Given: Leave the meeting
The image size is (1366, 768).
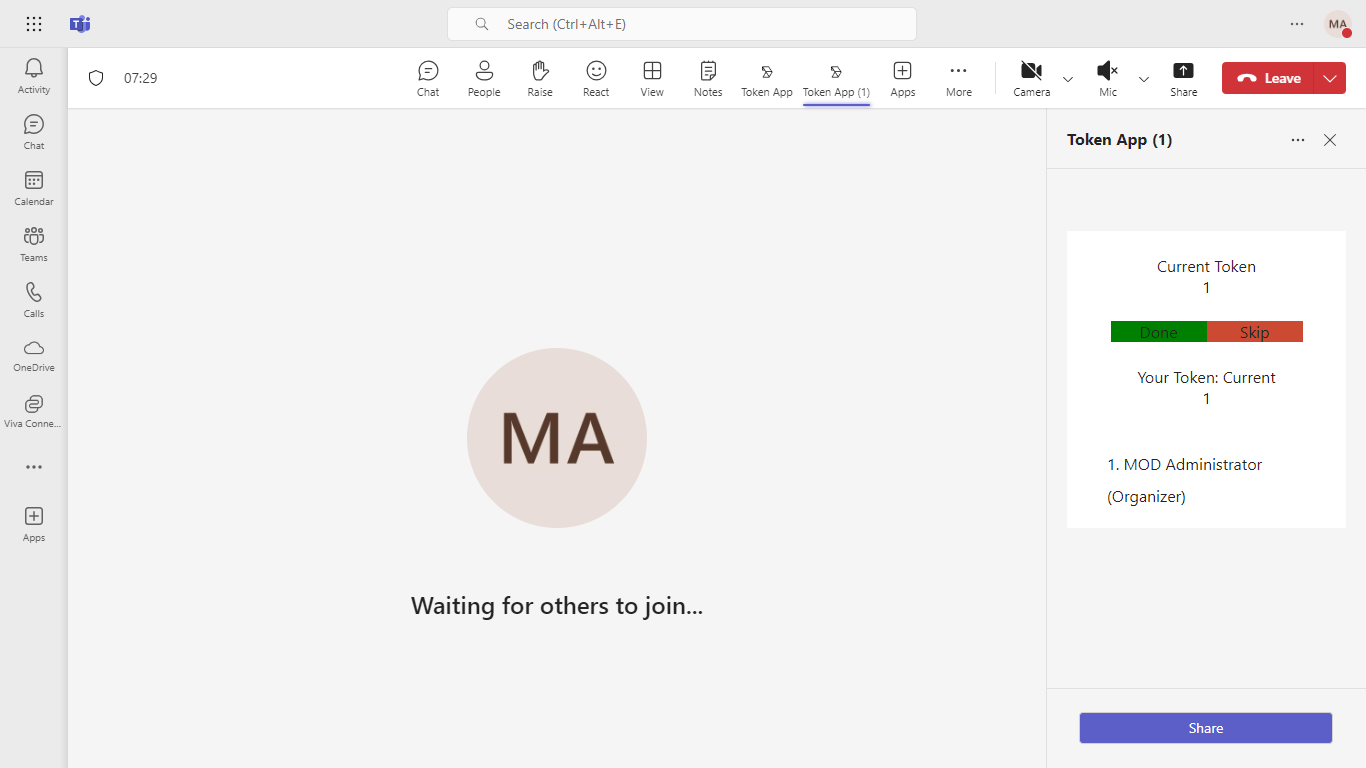Looking at the screenshot, I should pos(1270,78).
